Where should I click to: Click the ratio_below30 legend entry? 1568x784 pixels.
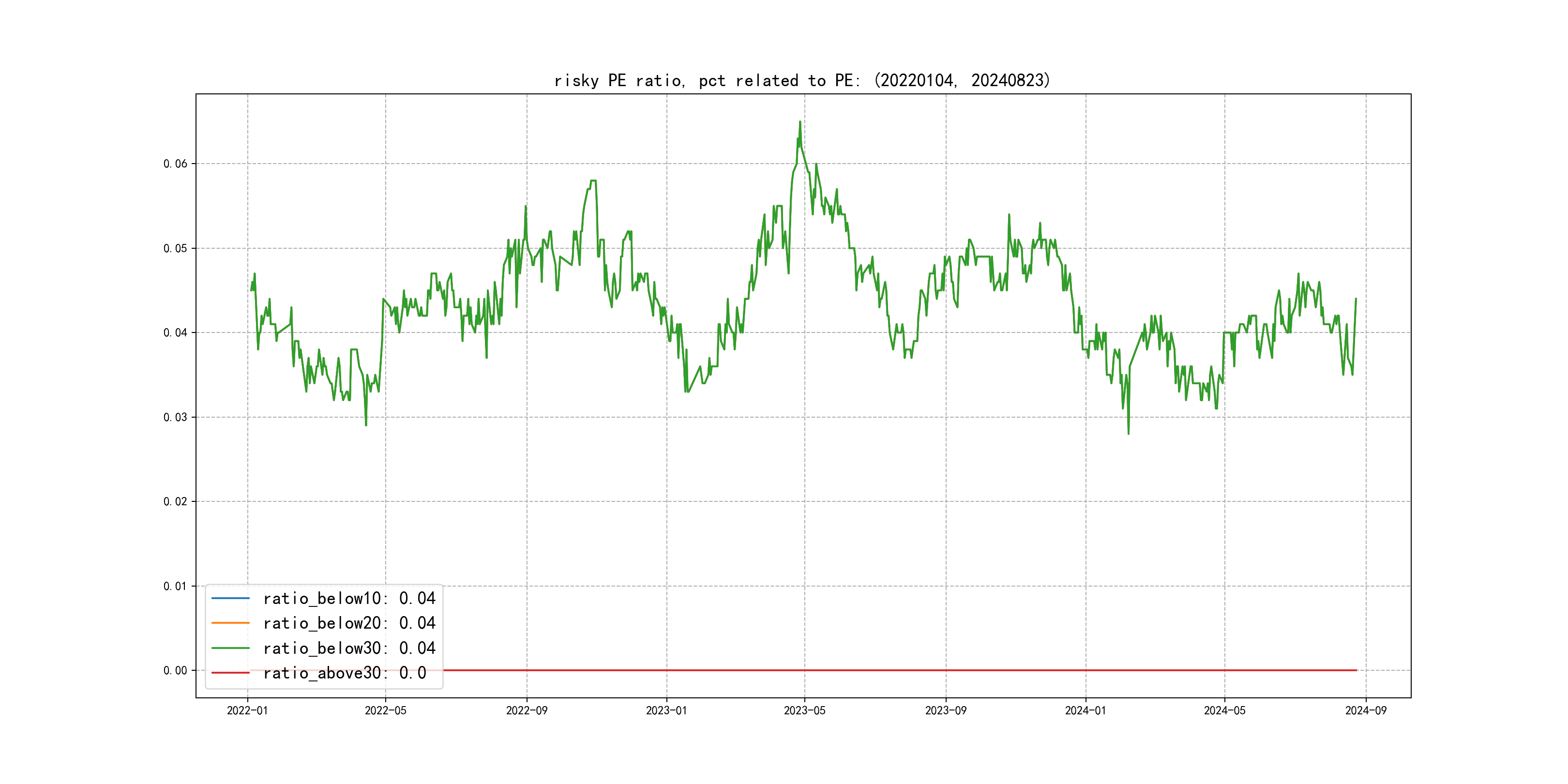[349, 648]
